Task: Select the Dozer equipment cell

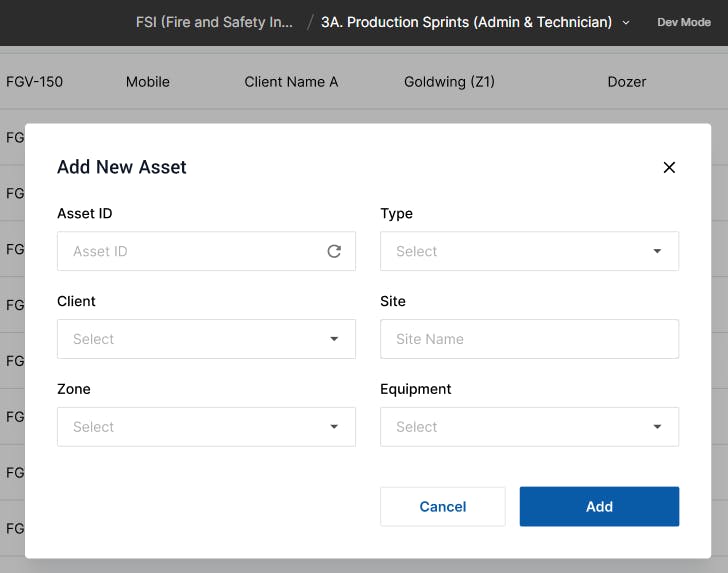Action: point(627,82)
